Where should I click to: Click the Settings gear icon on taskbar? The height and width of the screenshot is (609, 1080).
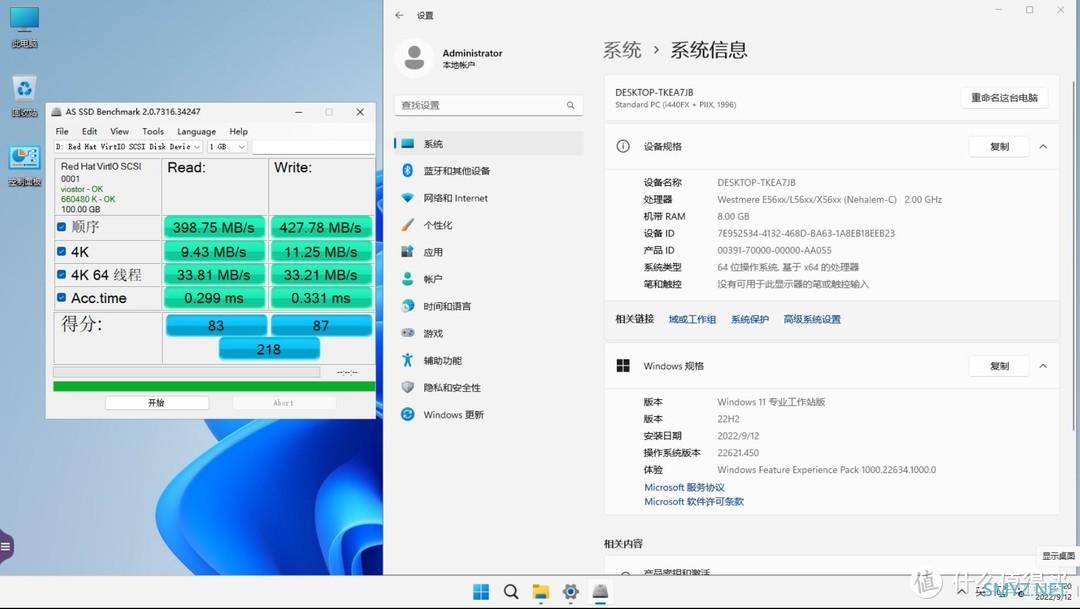click(570, 592)
